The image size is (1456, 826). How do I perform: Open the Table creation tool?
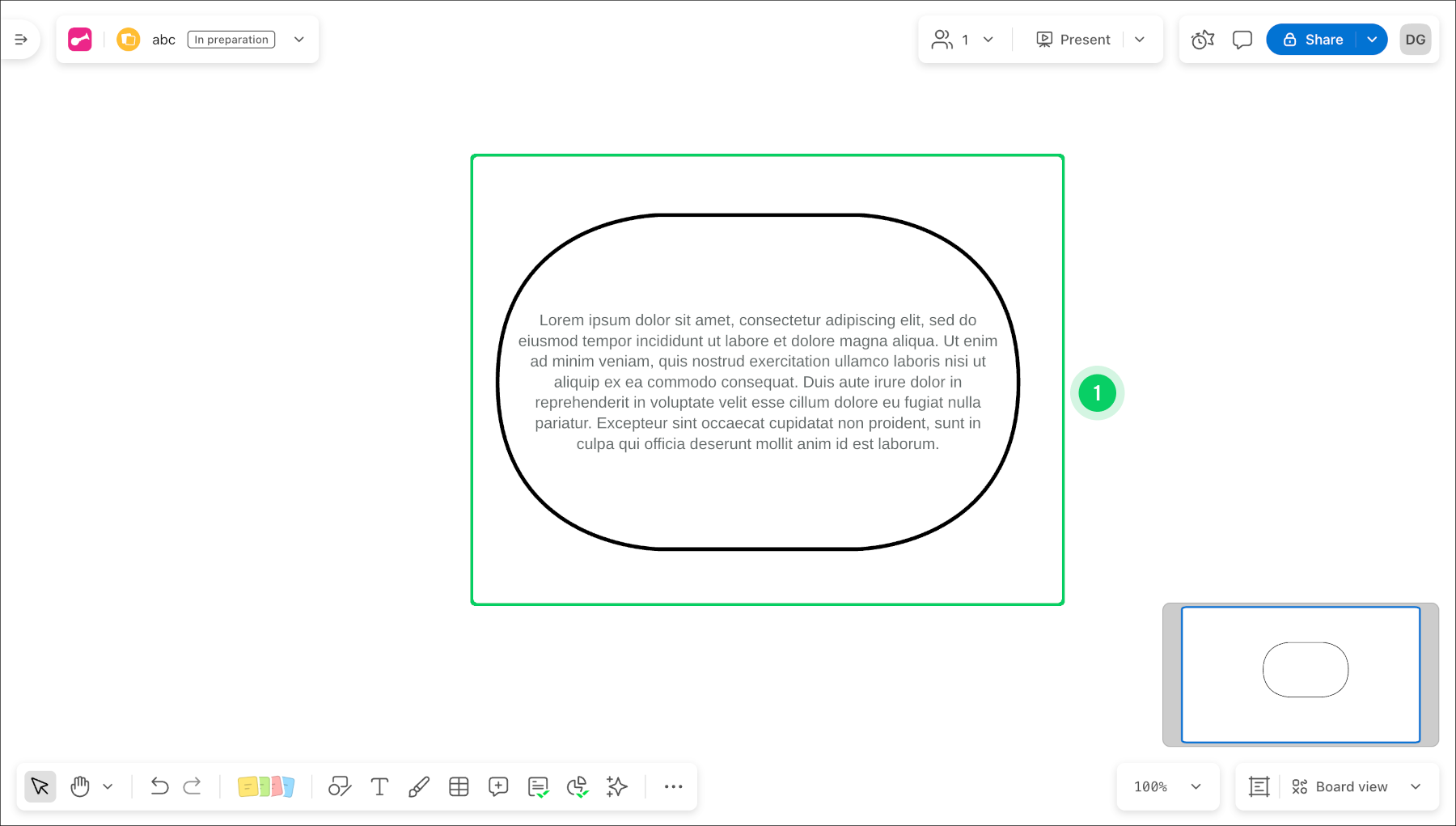[459, 786]
